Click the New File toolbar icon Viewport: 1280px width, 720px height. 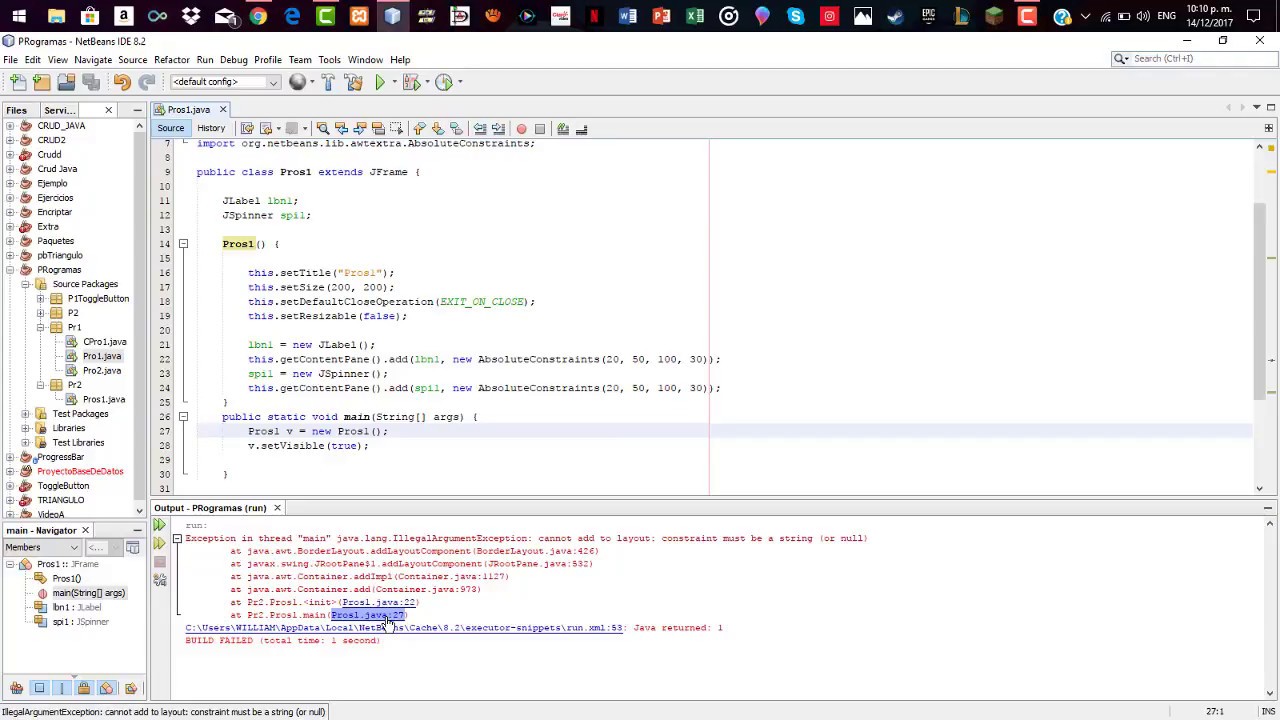[18, 82]
